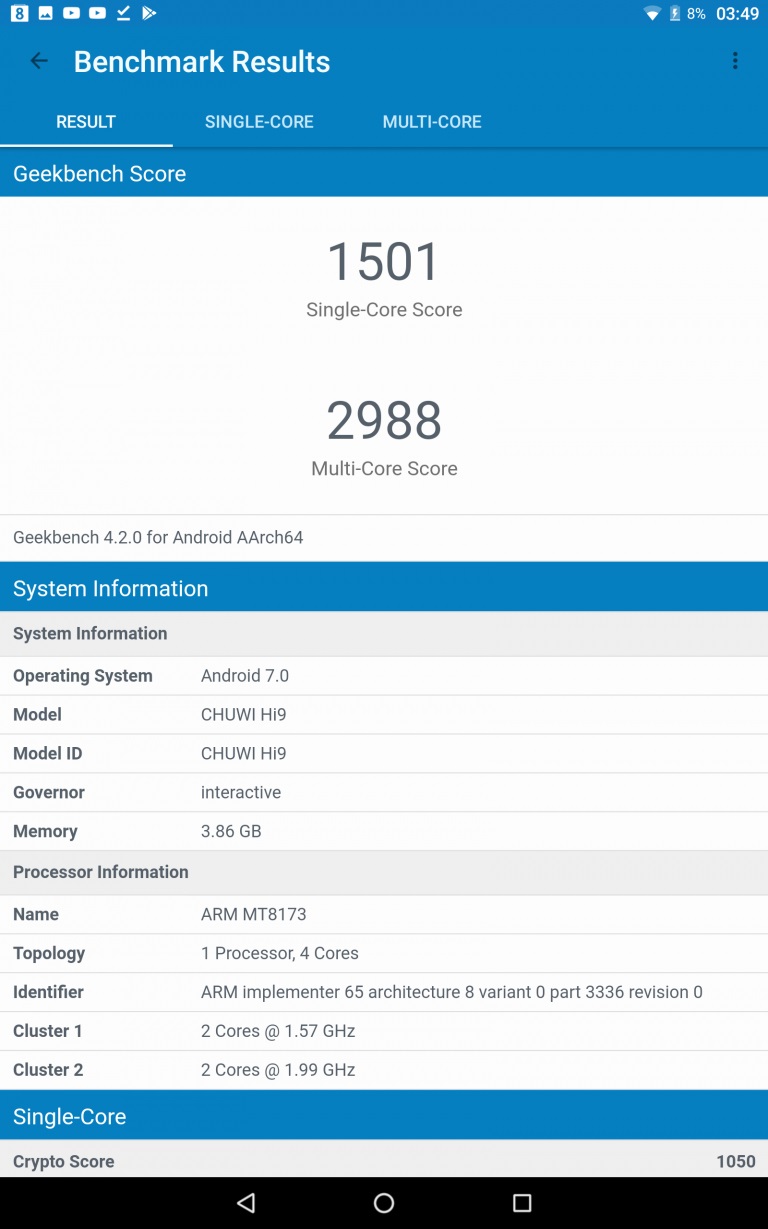Tap 2 Cores @ 1.99 GHz value
The width and height of the screenshot is (768, 1229).
278,1071
